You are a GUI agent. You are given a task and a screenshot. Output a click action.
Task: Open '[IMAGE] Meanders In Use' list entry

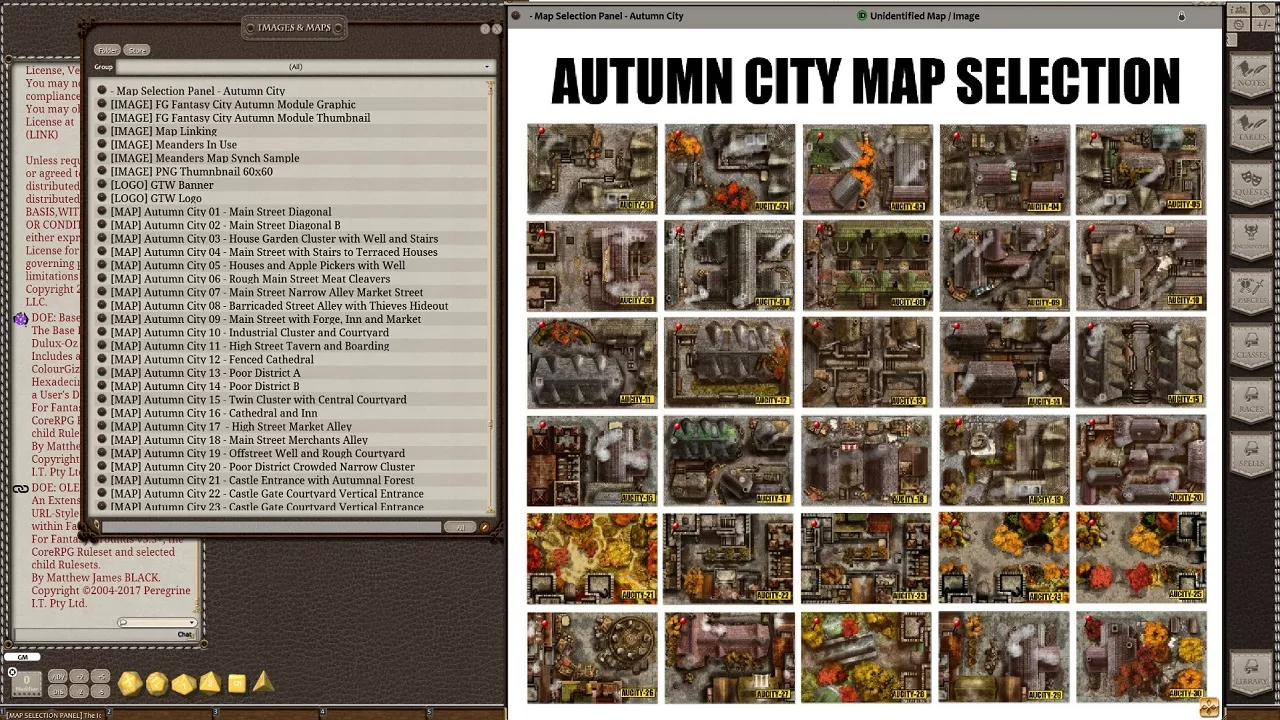click(x=173, y=144)
